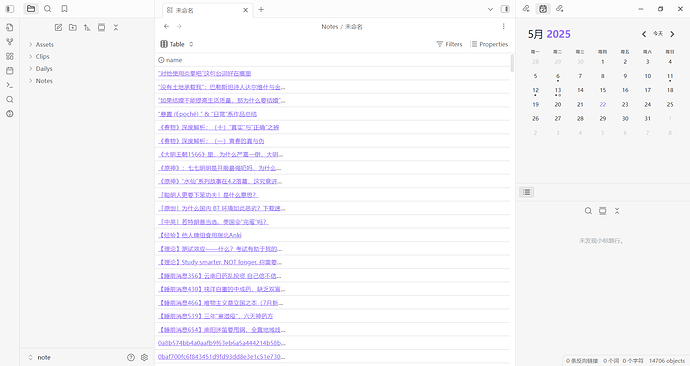The image size is (690, 366).
Task: Collapse all headings in outline panel
Action: 617,211
